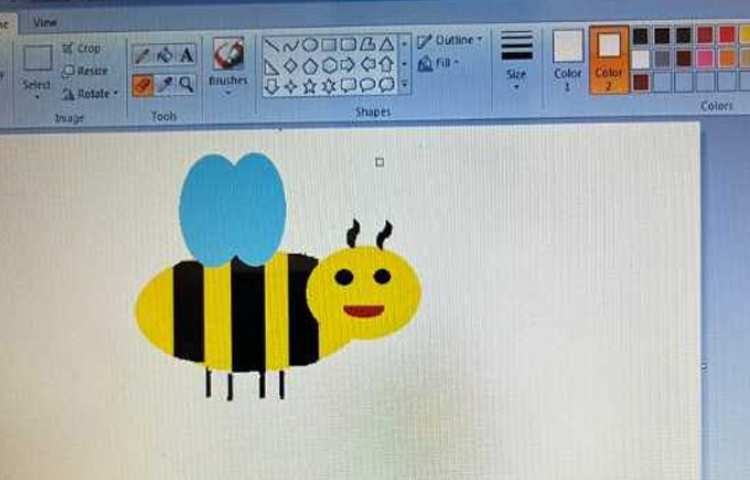Screen dimensions: 750x480
Task: Choose the Diamond shape
Action: tap(291, 66)
